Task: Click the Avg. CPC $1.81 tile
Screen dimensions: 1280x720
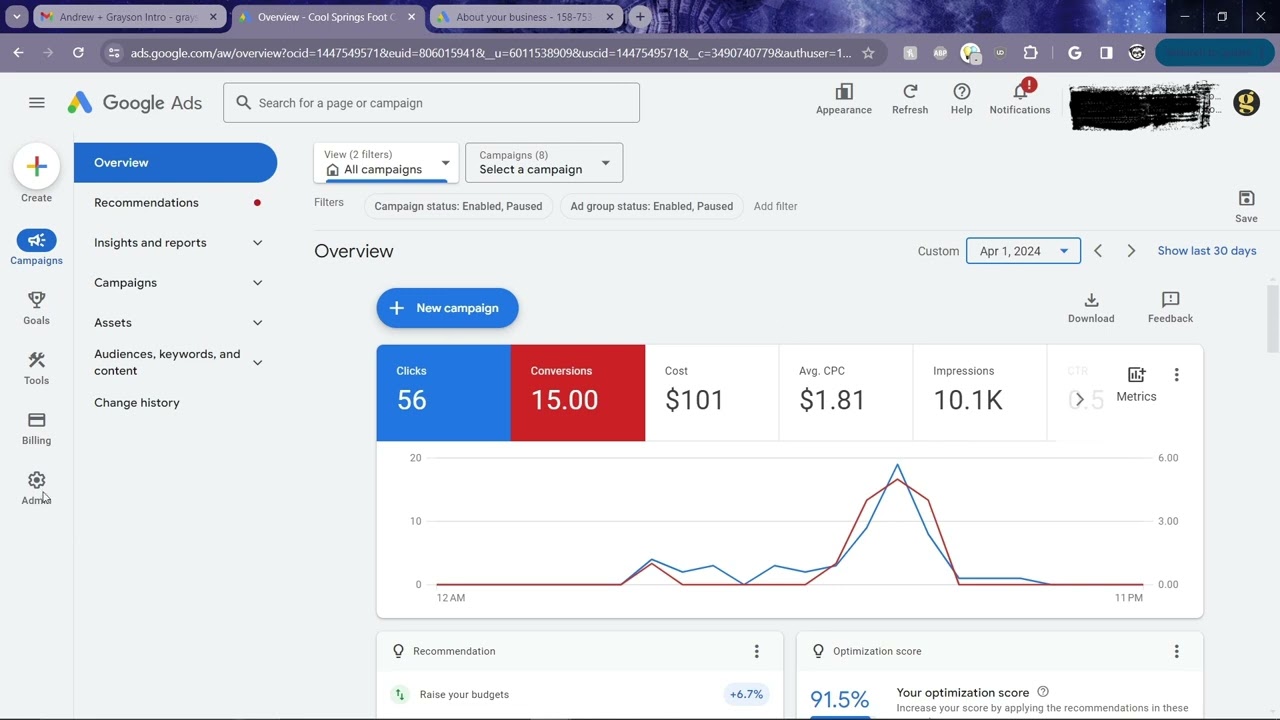Action: [846, 393]
